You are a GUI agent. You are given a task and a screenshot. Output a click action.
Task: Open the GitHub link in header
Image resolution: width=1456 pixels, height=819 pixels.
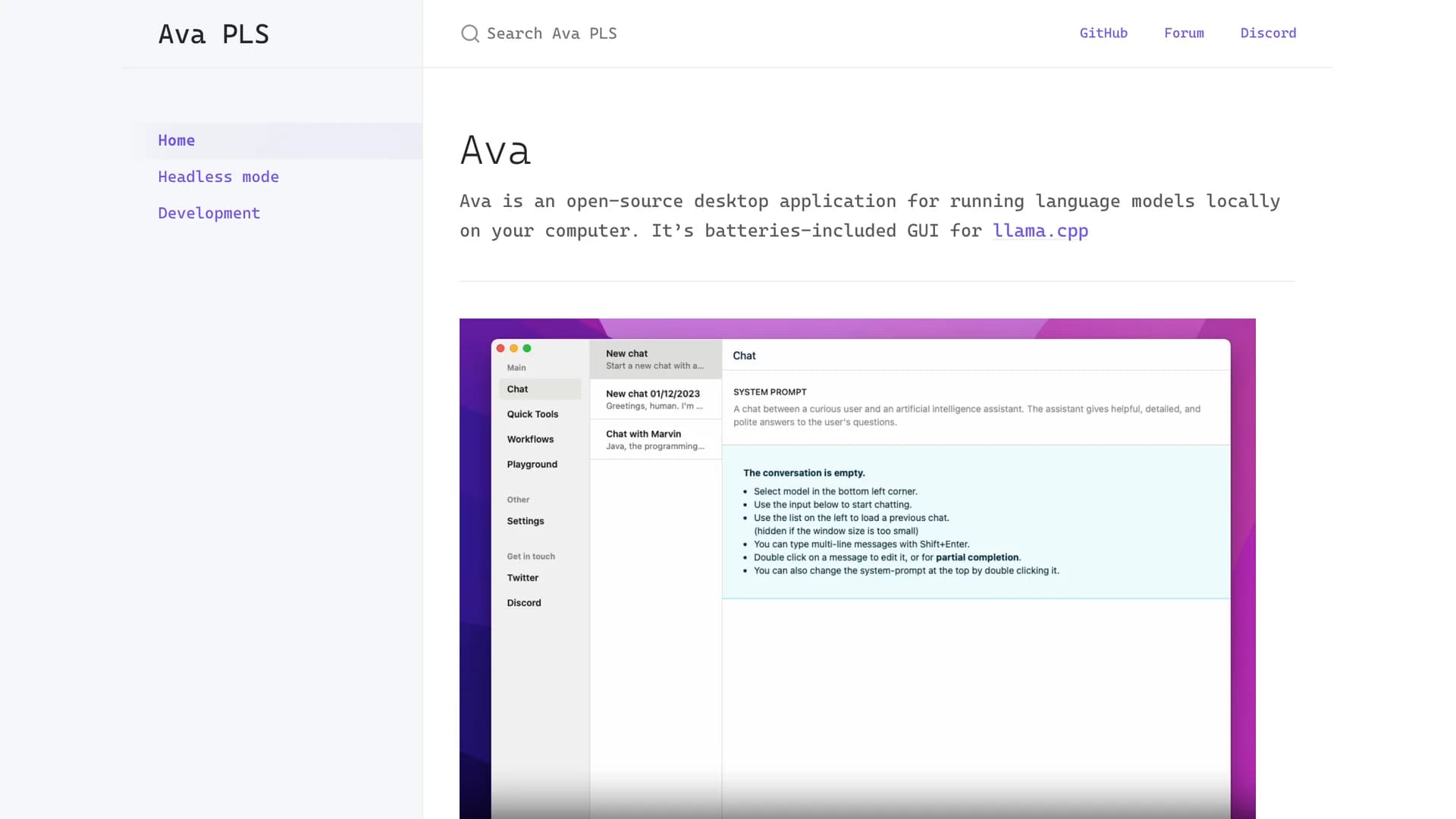pyautogui.click(x=1103, y=33)
